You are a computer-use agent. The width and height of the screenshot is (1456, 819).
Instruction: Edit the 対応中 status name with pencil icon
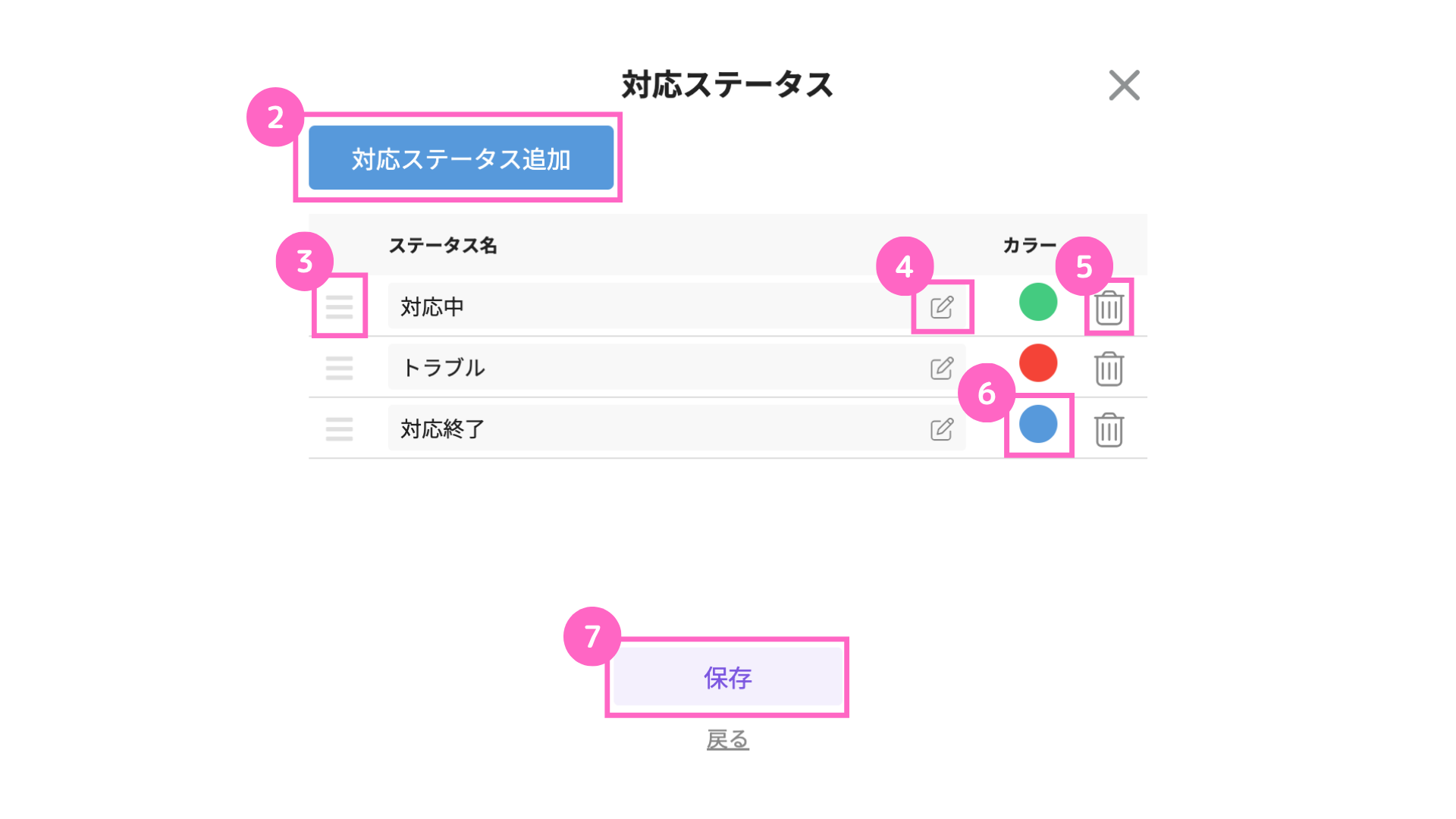(x=942, y=307)
